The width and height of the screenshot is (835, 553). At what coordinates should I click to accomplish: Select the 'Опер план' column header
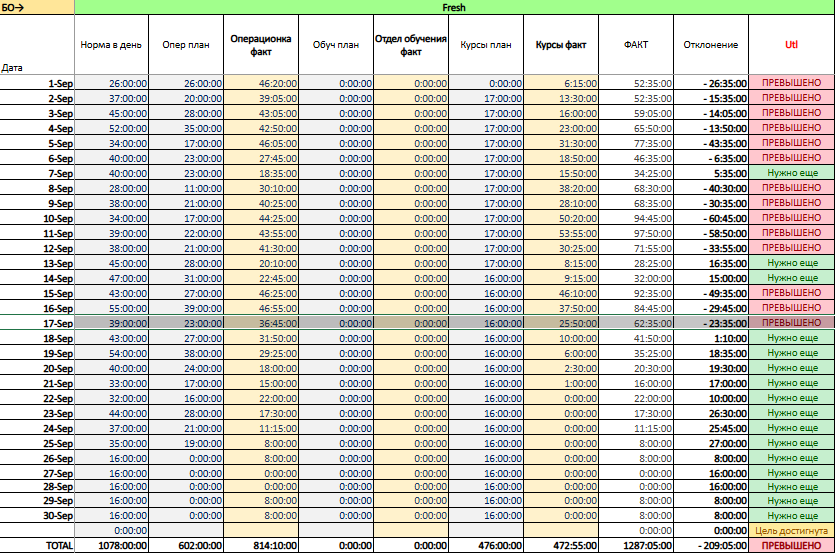click(186, 45)
